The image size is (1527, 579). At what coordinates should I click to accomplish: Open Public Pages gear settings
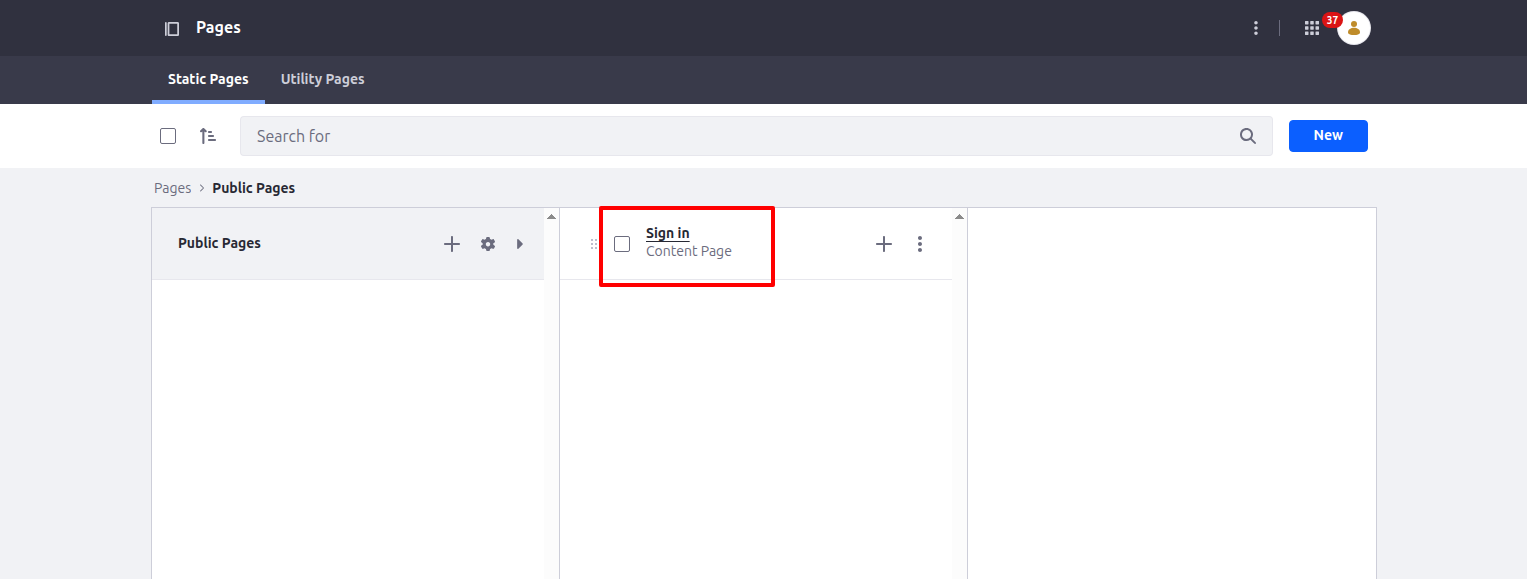click(488, 244)
